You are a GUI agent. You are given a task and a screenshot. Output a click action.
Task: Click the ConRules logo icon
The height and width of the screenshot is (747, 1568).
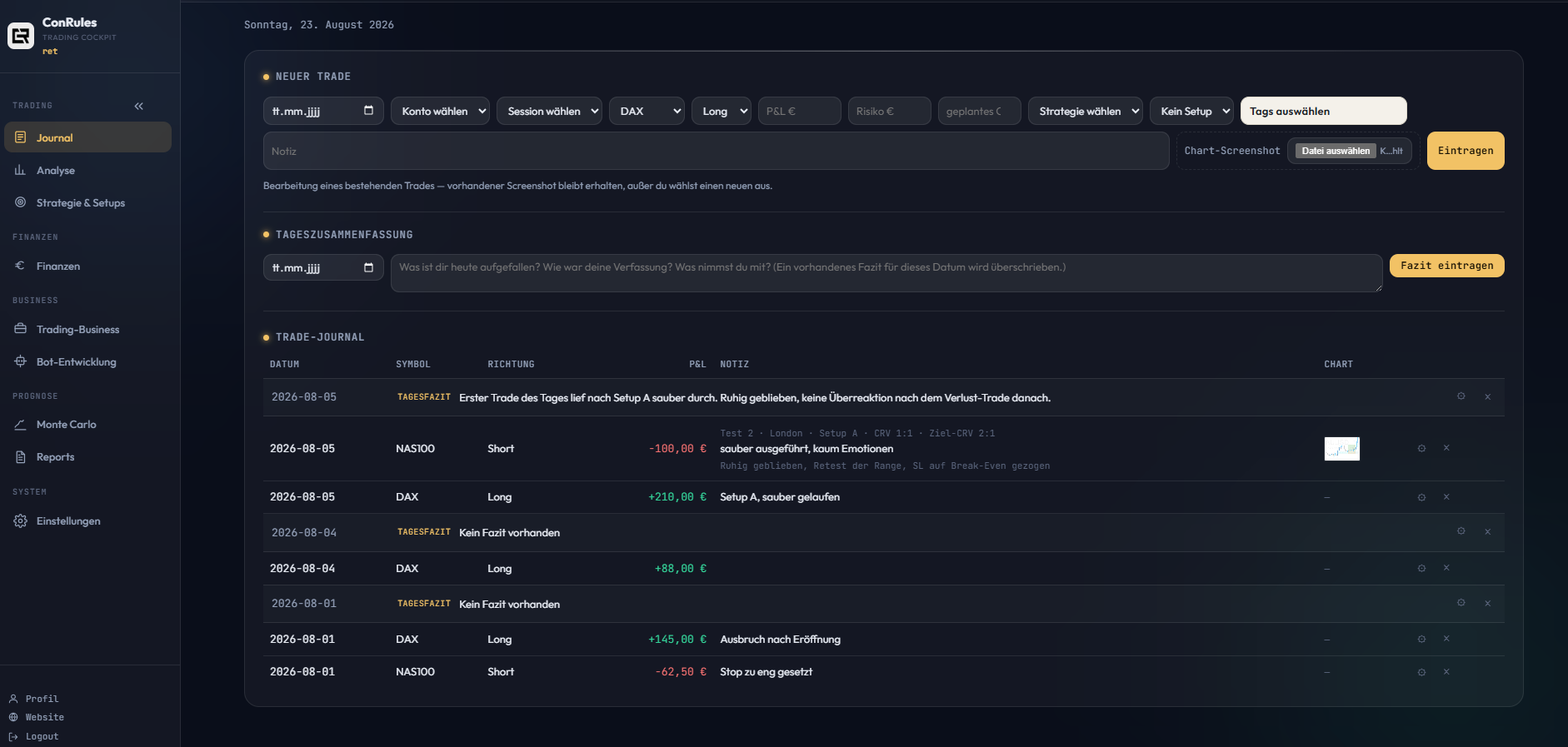(x=21, y=35)
